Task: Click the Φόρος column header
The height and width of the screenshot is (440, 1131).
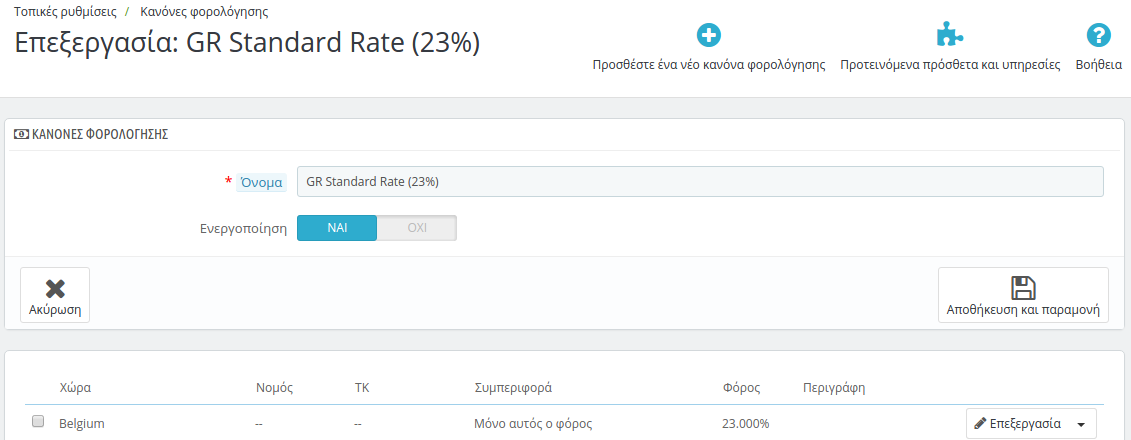Action: pyautogui.click(x=741, y=387)
